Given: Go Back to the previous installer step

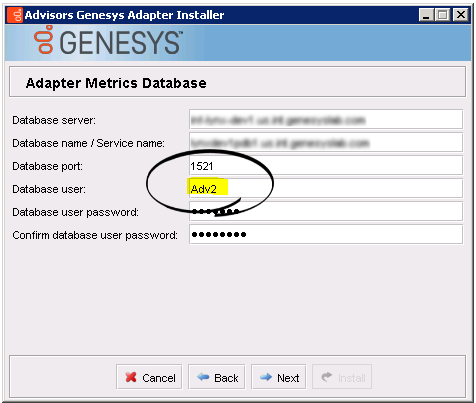Looking at the screenshot, I should [x=217, y=377].
